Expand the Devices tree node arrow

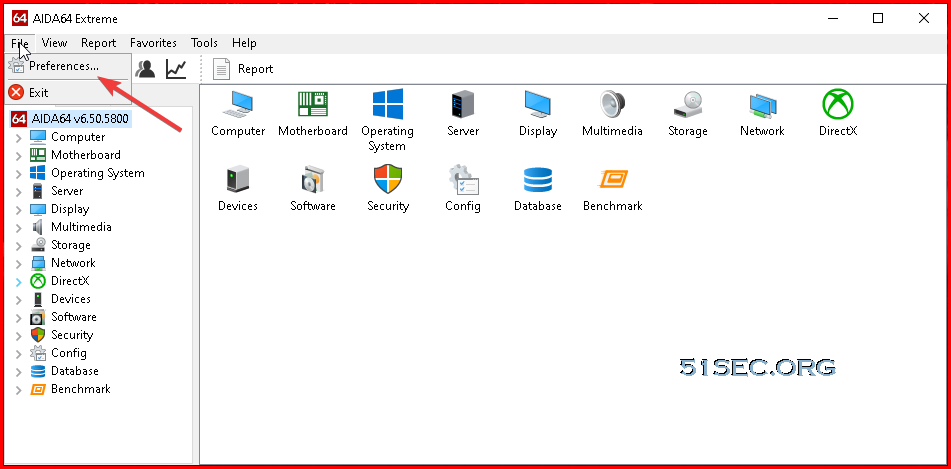pyautogui.click(x=19, y=300)
